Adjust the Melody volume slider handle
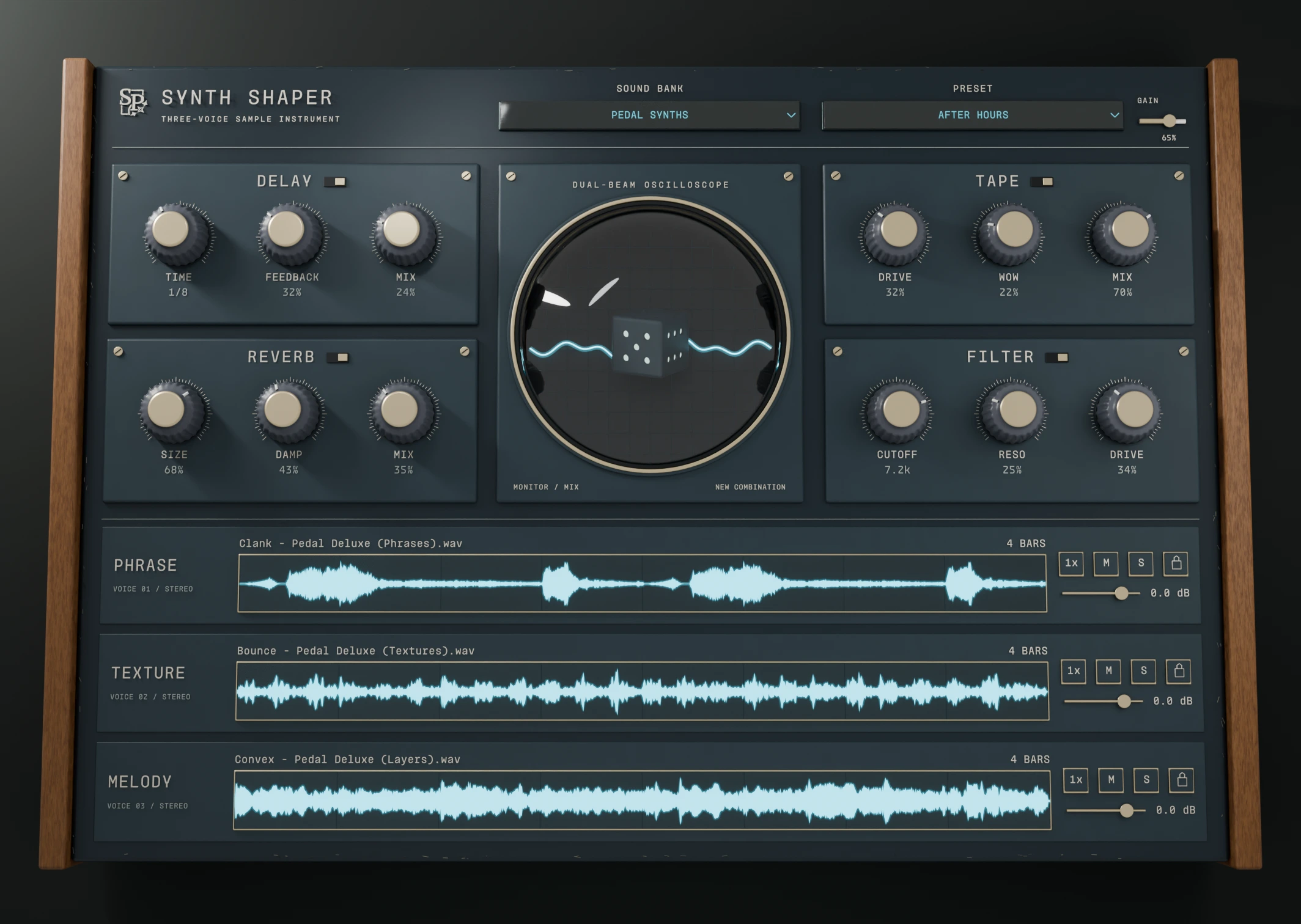Screen dimensions: 1301x924 (x=1127, y=811)
